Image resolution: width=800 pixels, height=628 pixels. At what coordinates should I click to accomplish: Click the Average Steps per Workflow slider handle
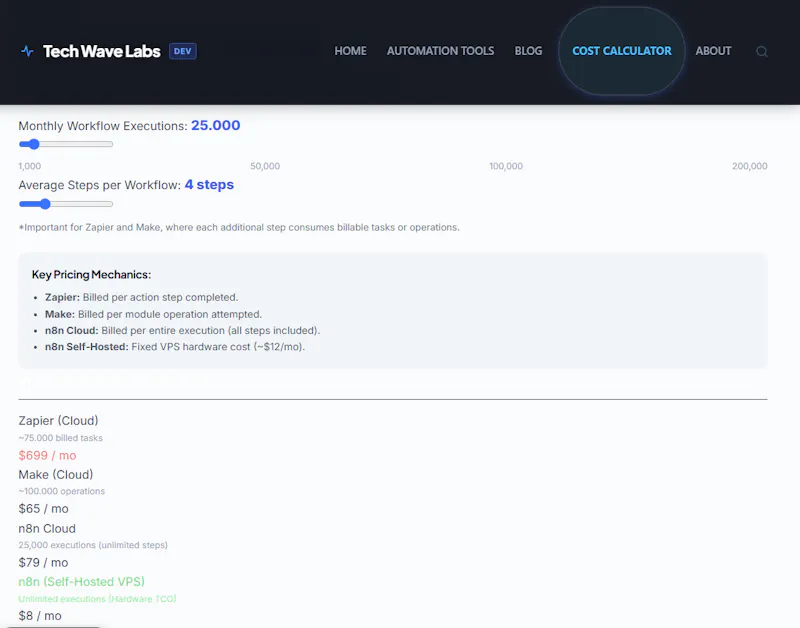pos(45,204)
